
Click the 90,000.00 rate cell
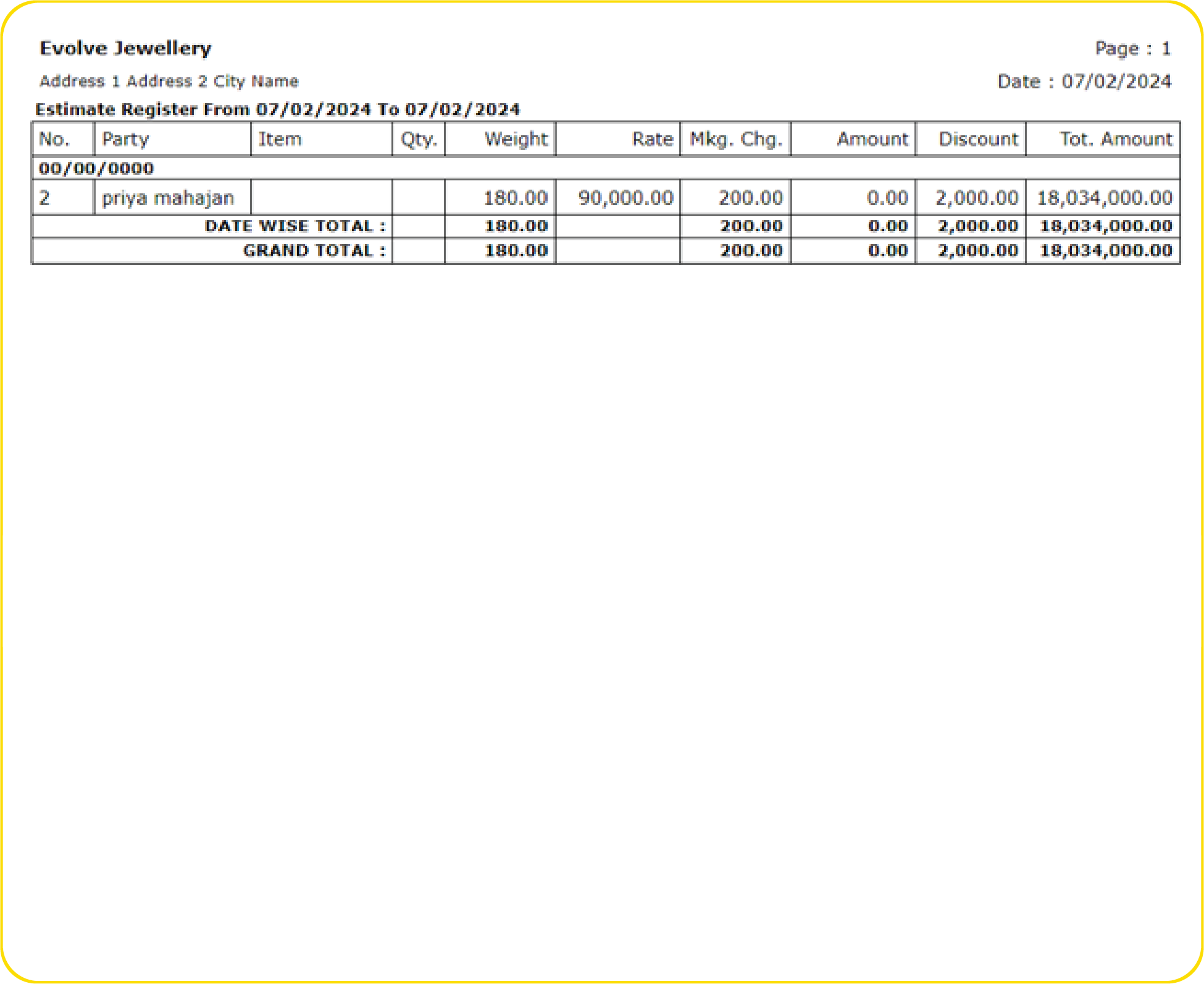pyautogui.click(x=625, y=198)
